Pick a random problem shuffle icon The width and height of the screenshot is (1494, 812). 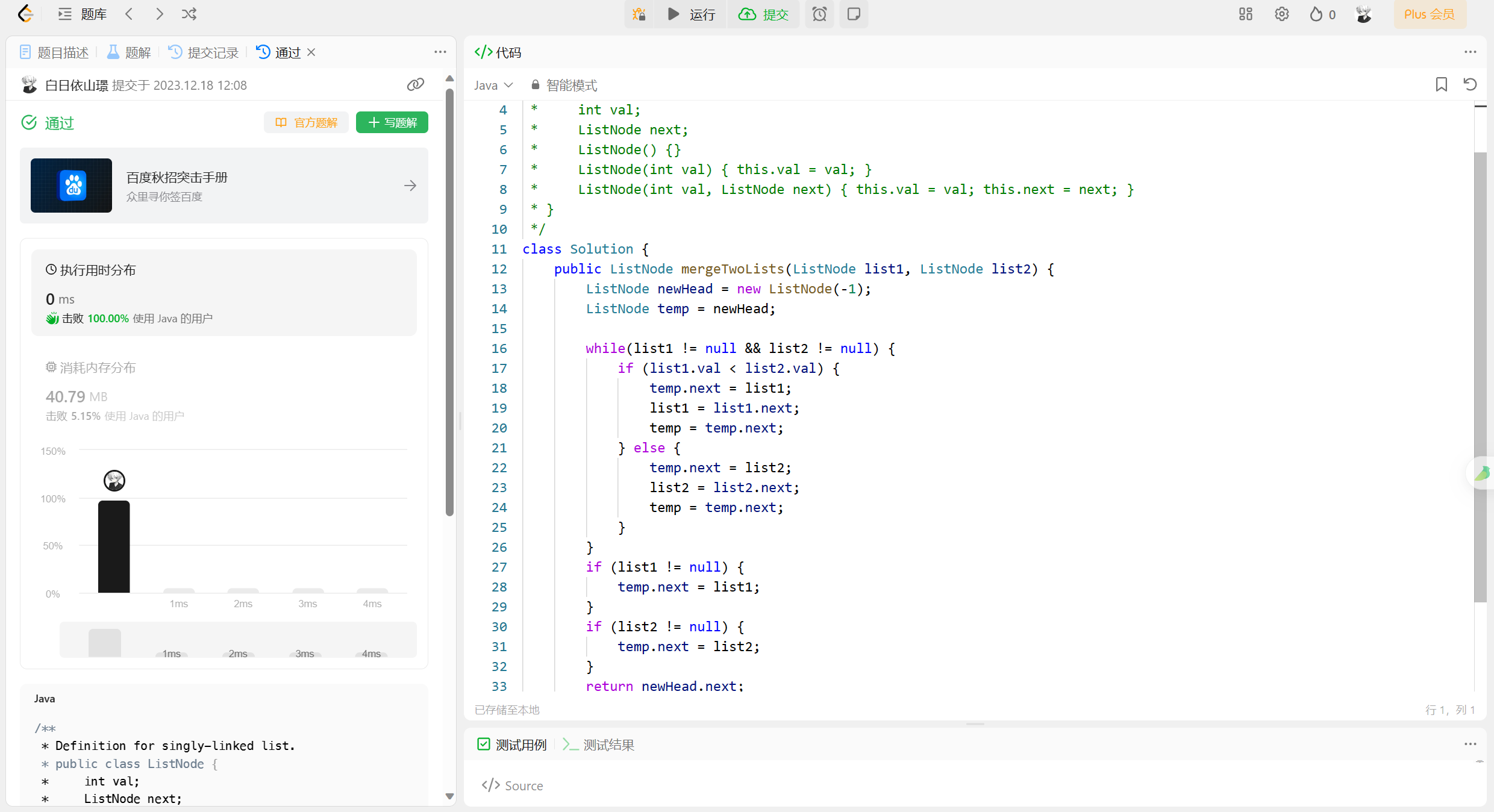tap(189, 14)
